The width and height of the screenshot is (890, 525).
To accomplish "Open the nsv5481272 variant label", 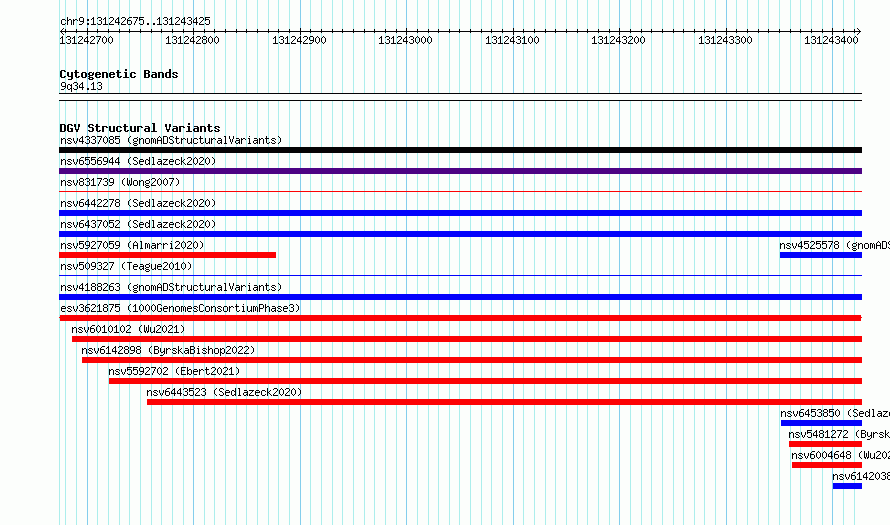I will 839,434.
